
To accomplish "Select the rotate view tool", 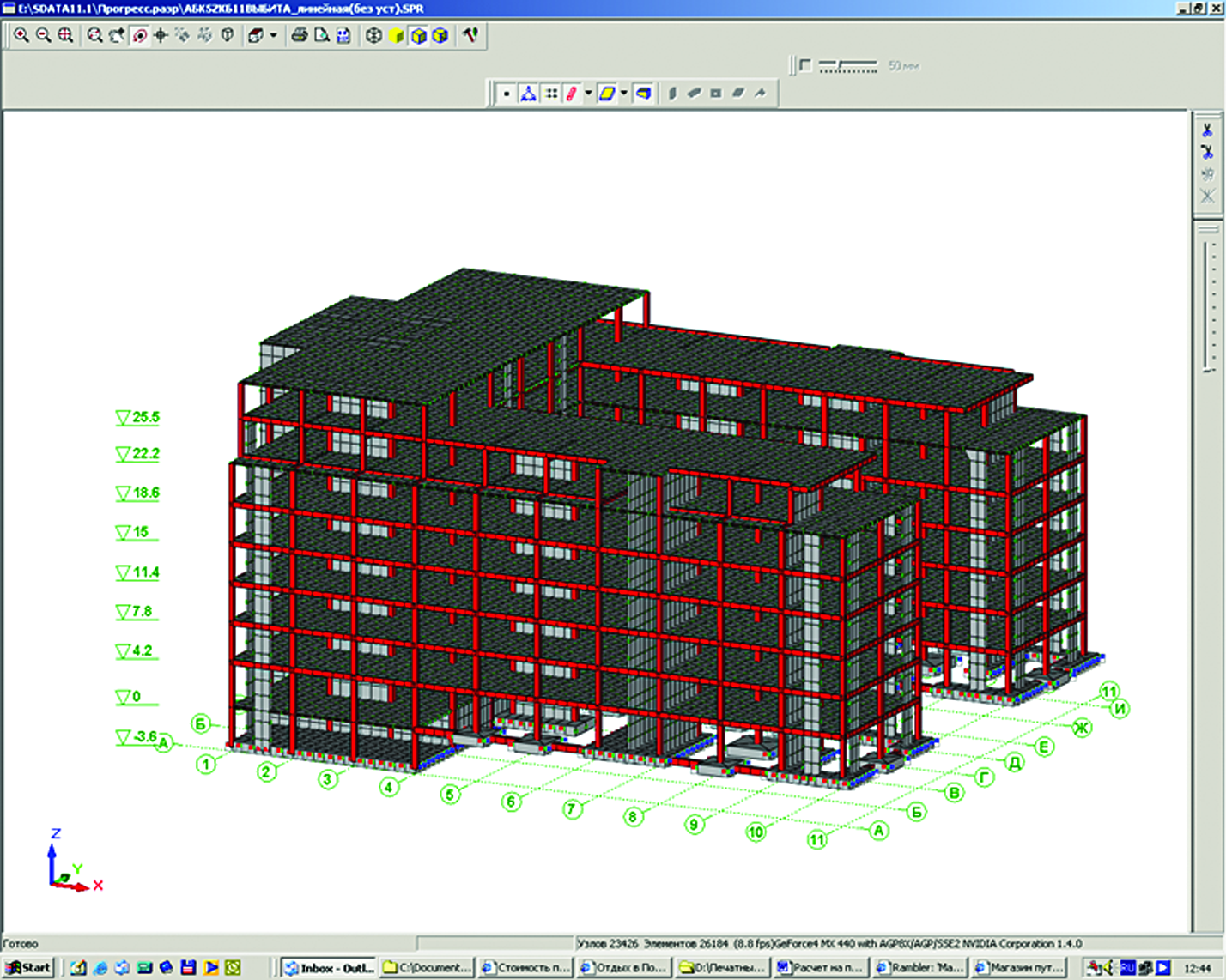I will tap(138, 36).
